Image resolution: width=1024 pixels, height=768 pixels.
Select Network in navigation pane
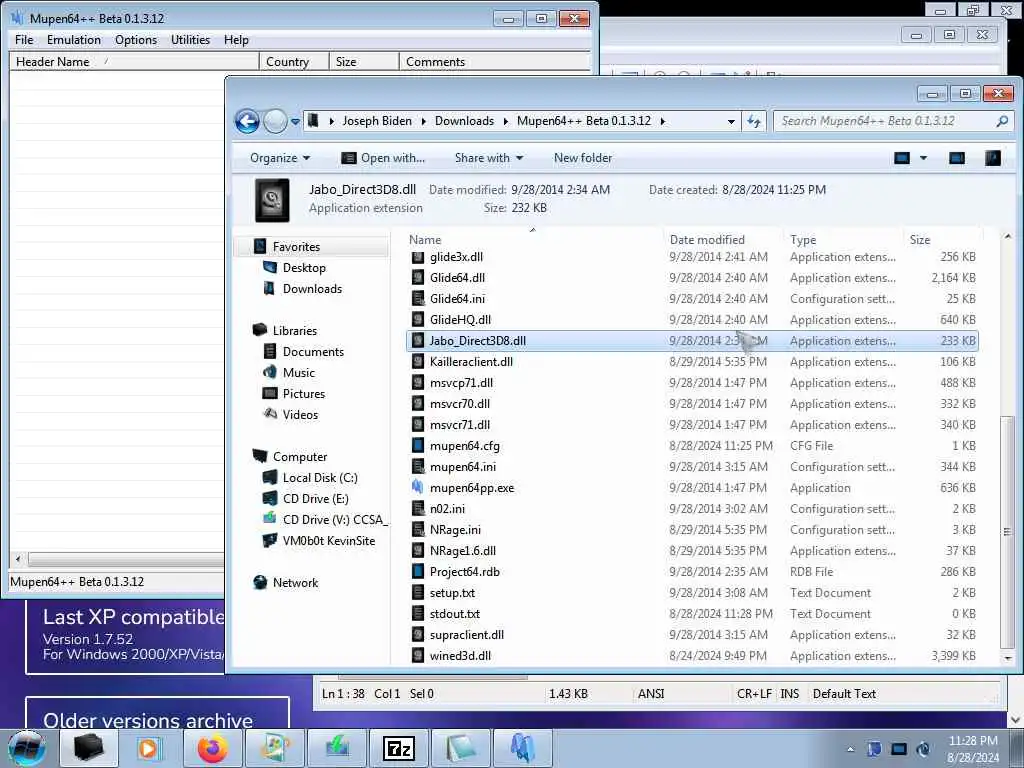295,583
